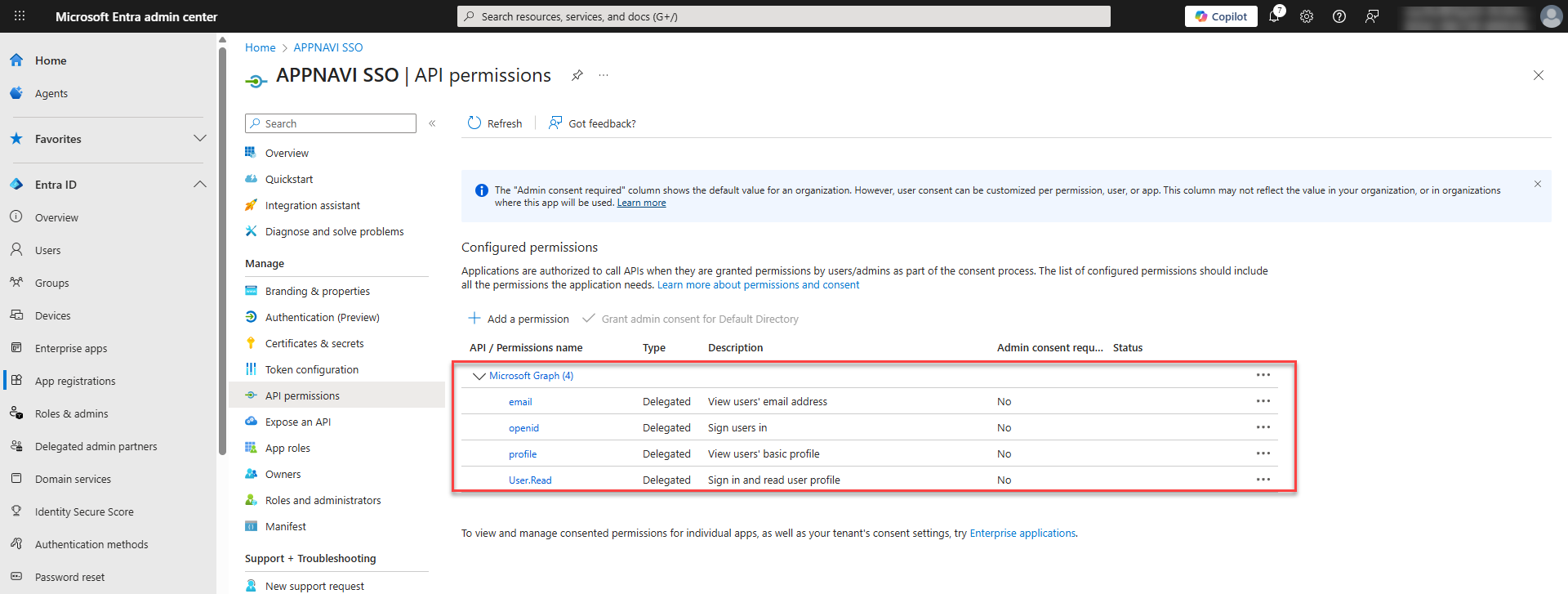Open Expose an API

297,422
